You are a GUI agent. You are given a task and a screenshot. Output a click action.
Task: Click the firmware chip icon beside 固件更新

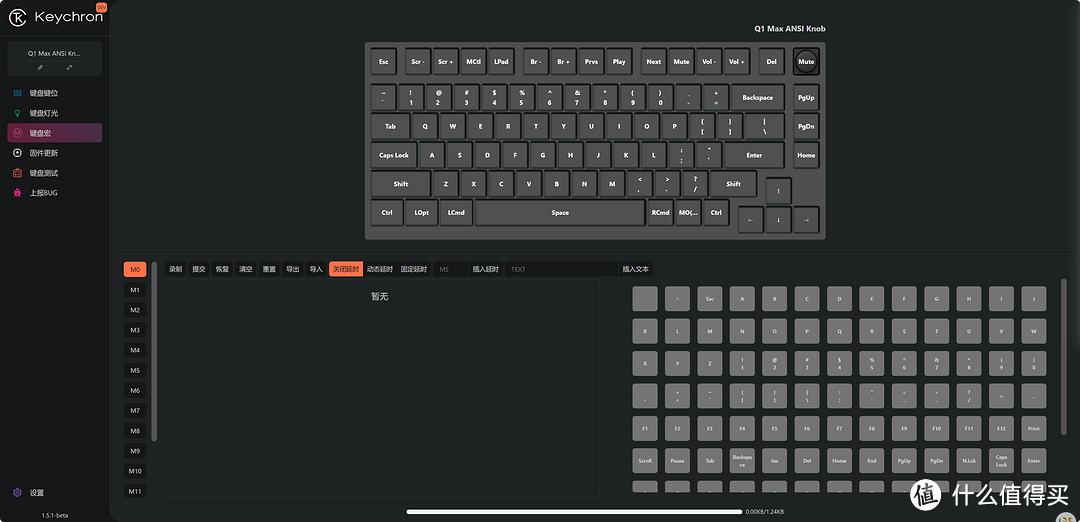coord(18,153)
